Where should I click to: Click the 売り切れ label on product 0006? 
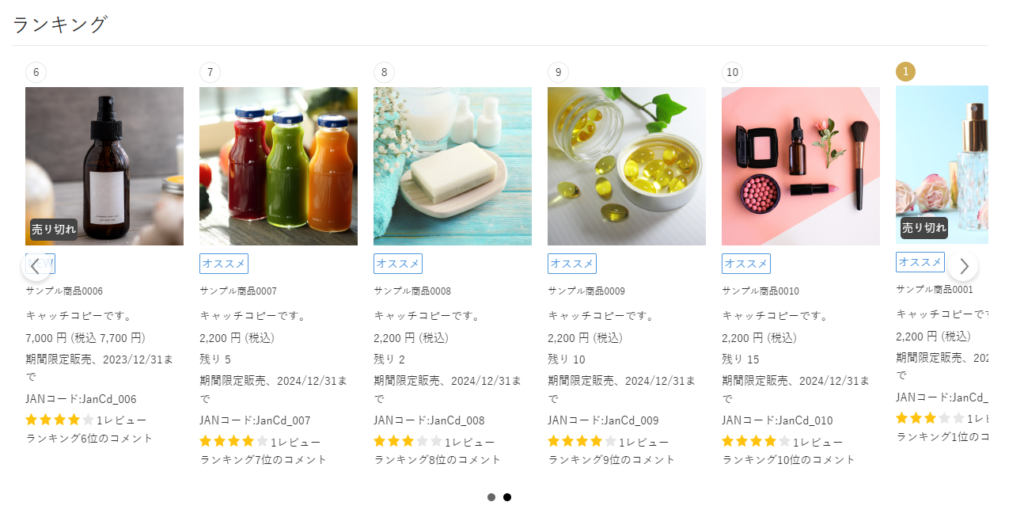53,229
